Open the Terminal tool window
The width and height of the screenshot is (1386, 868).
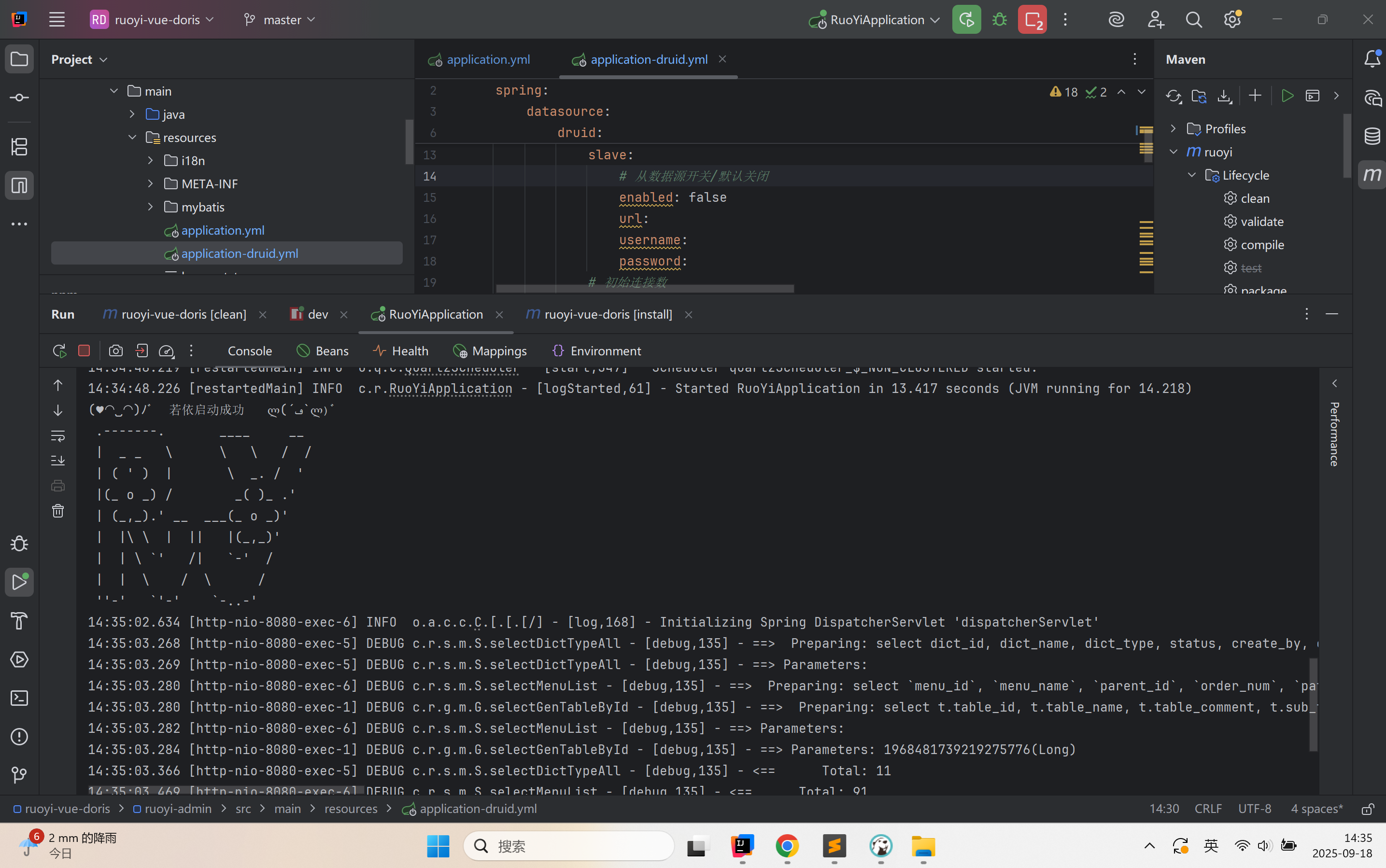(x=19, y=698)
